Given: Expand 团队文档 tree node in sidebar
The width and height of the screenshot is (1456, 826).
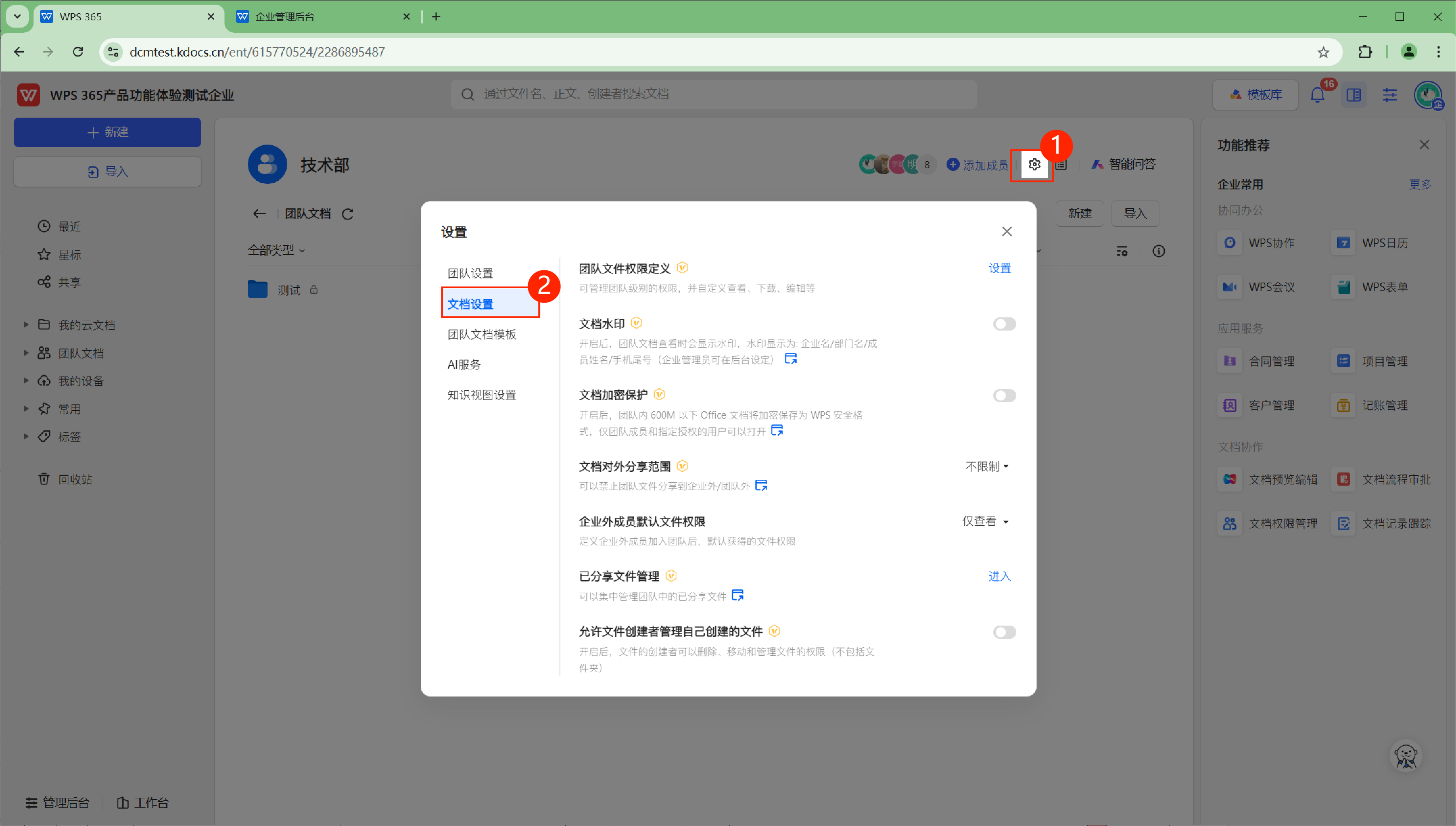Looking at the screenshot, I should [x=26, y=353].
